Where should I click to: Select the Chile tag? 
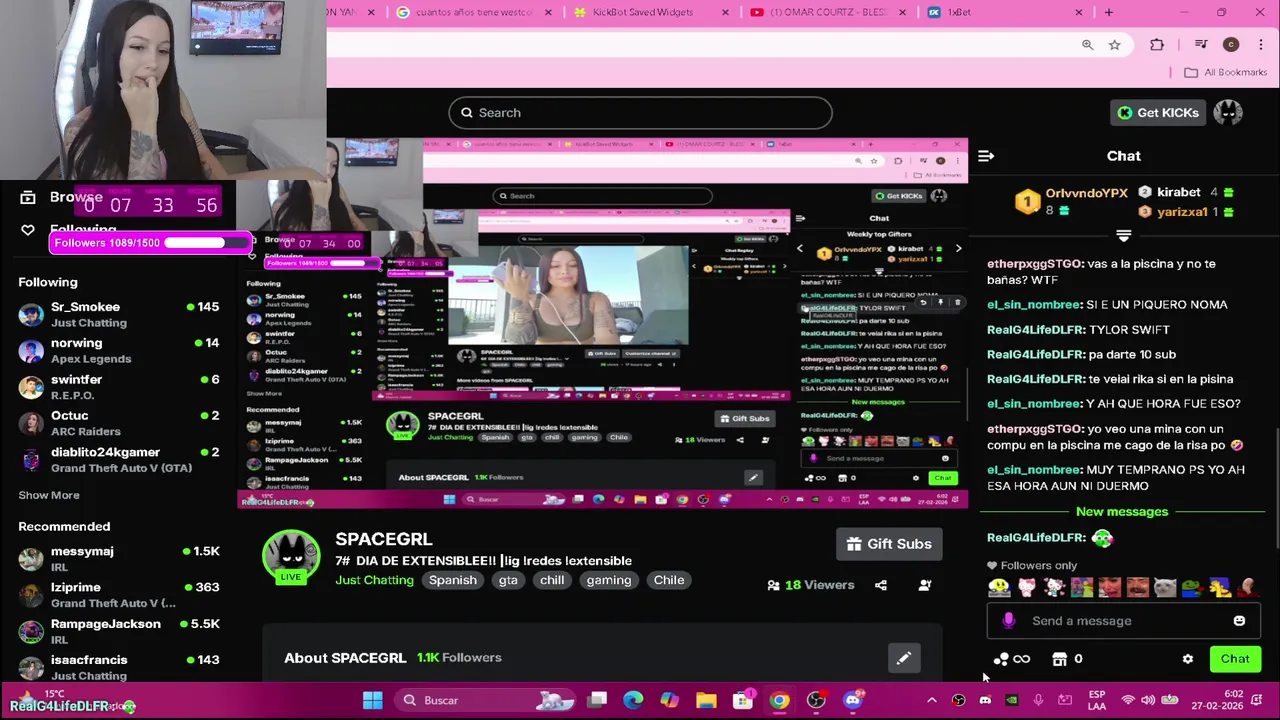pos(669,581)
